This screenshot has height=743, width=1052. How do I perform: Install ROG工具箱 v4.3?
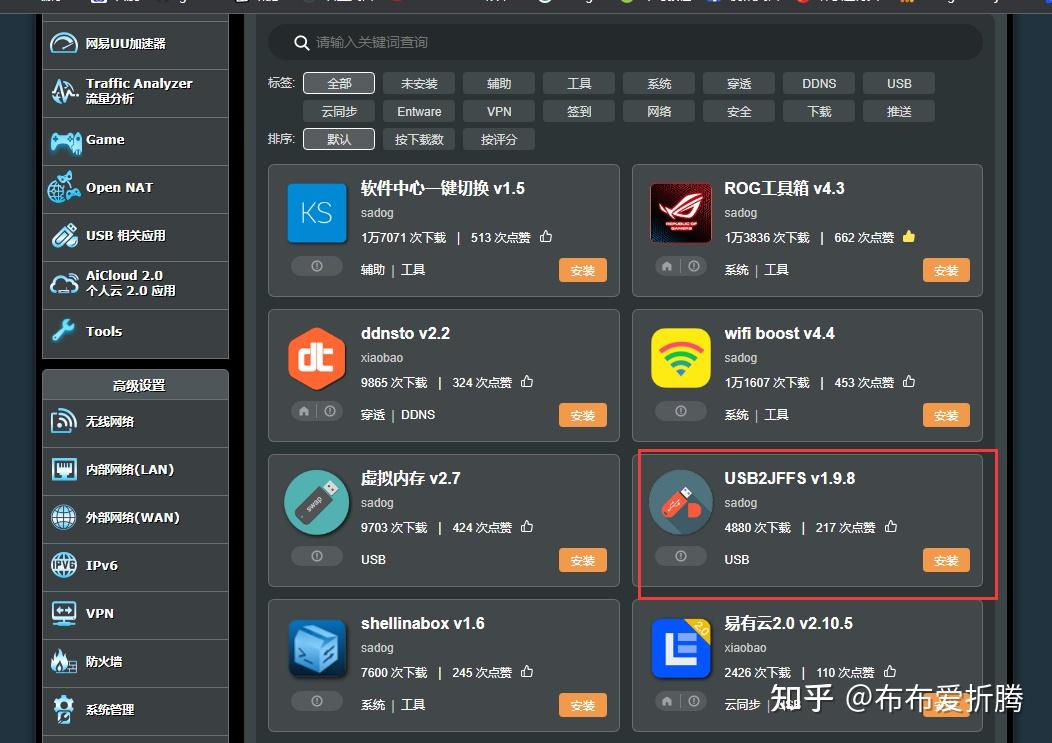pos(946,270)
